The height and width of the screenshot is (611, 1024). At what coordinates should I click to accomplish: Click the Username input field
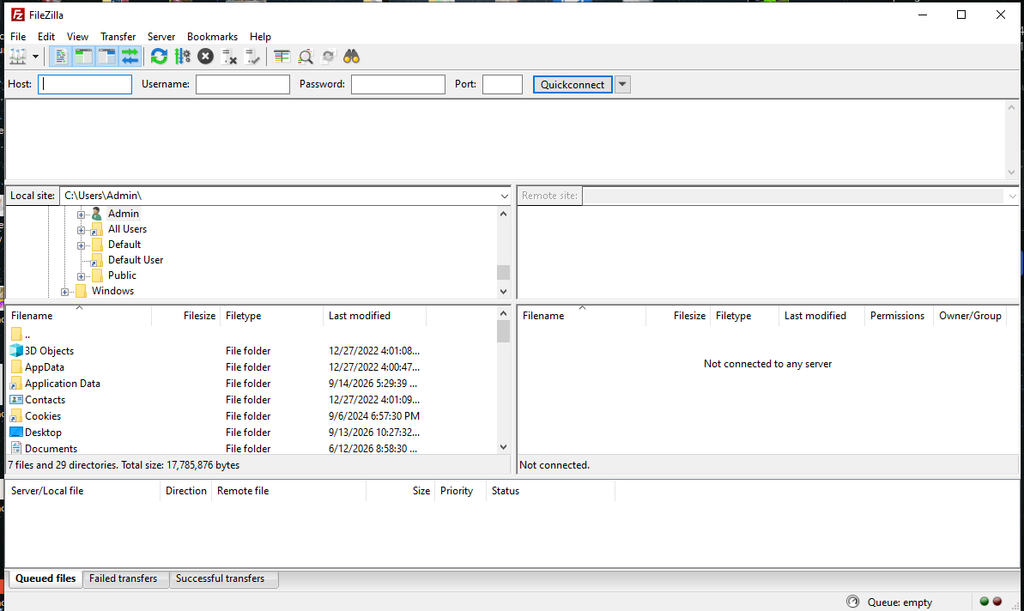[x=243, y=84]
